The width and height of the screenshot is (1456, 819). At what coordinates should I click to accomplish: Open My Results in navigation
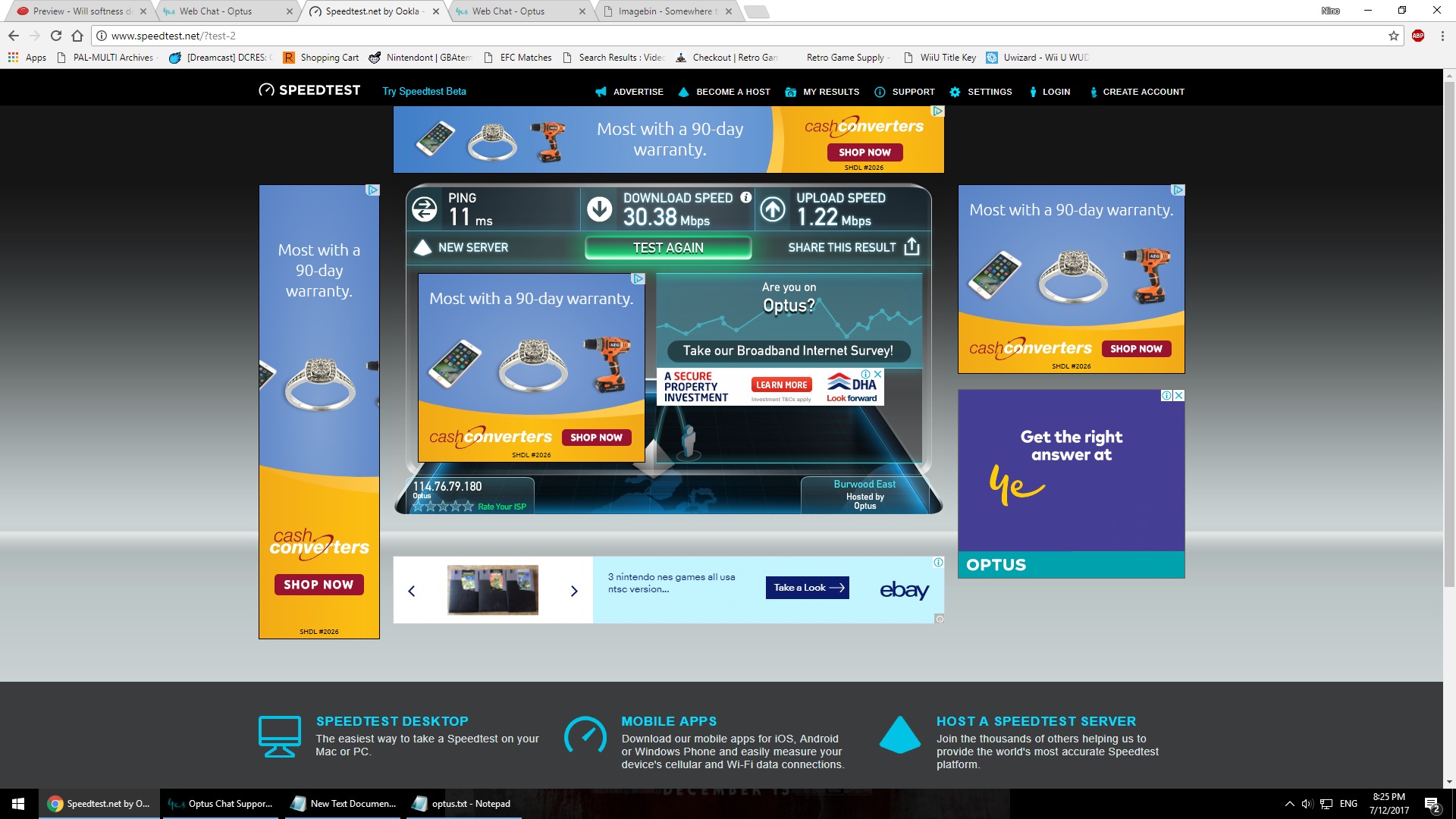822,92
